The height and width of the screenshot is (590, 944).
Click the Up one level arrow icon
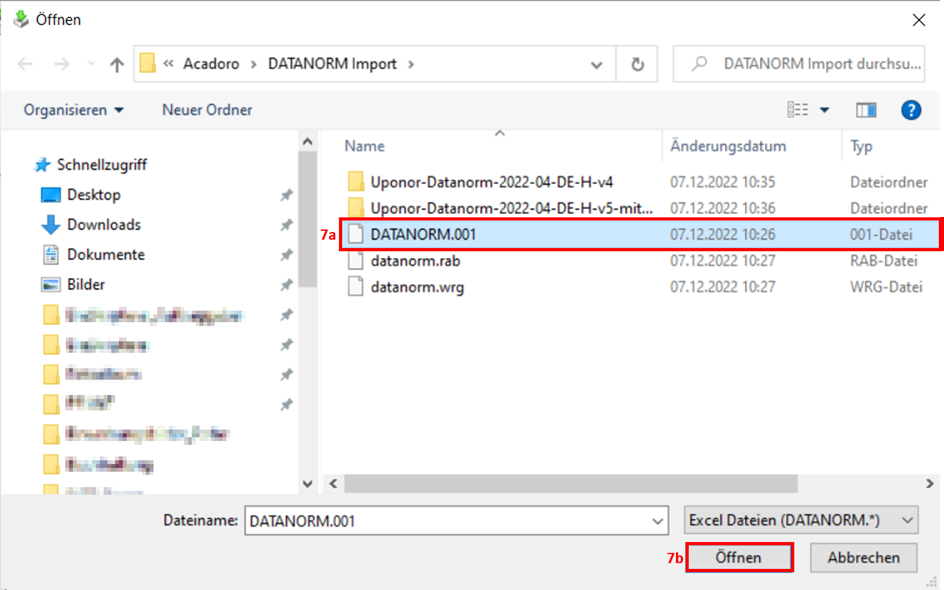coord(117,65)
